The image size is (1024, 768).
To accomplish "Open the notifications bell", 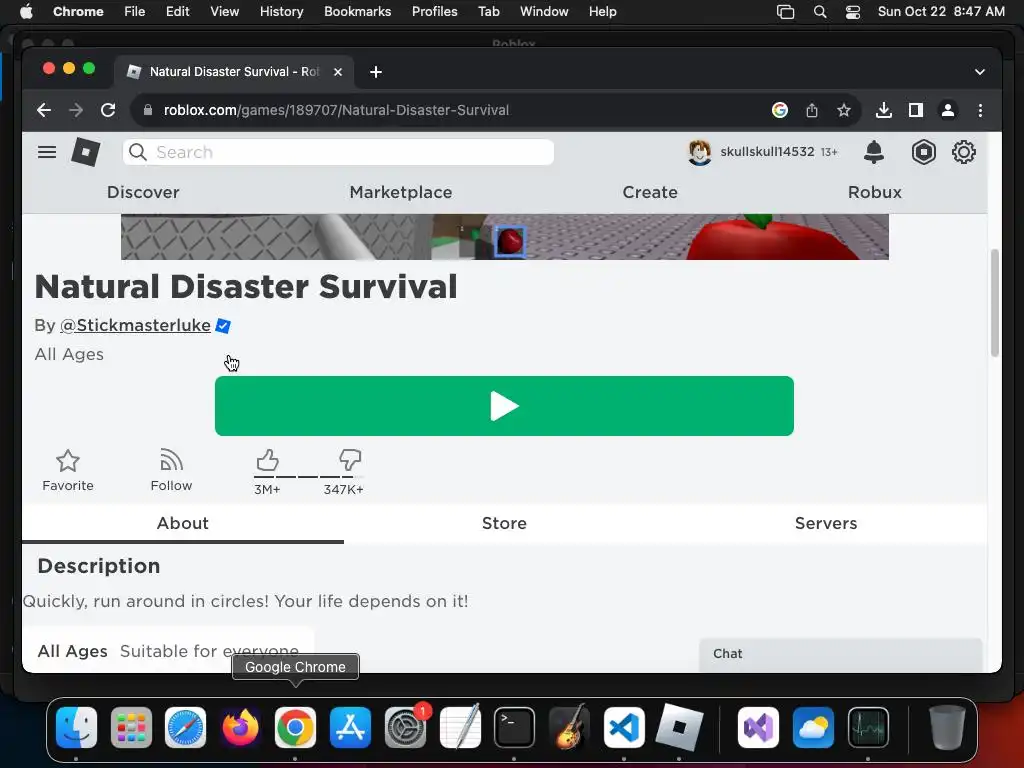I will click(874, 152).
